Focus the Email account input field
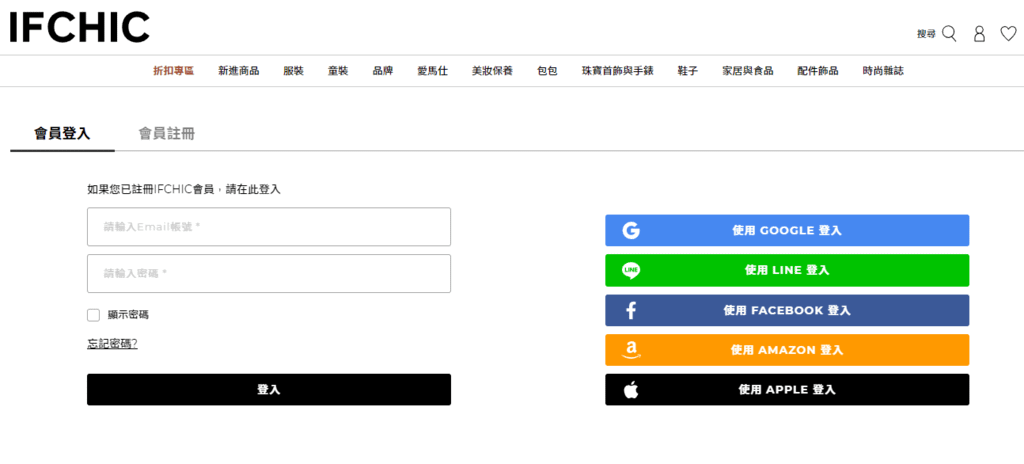Image resolution: width=1024 pixels, height=464 pixels. (x=269, y=227)
